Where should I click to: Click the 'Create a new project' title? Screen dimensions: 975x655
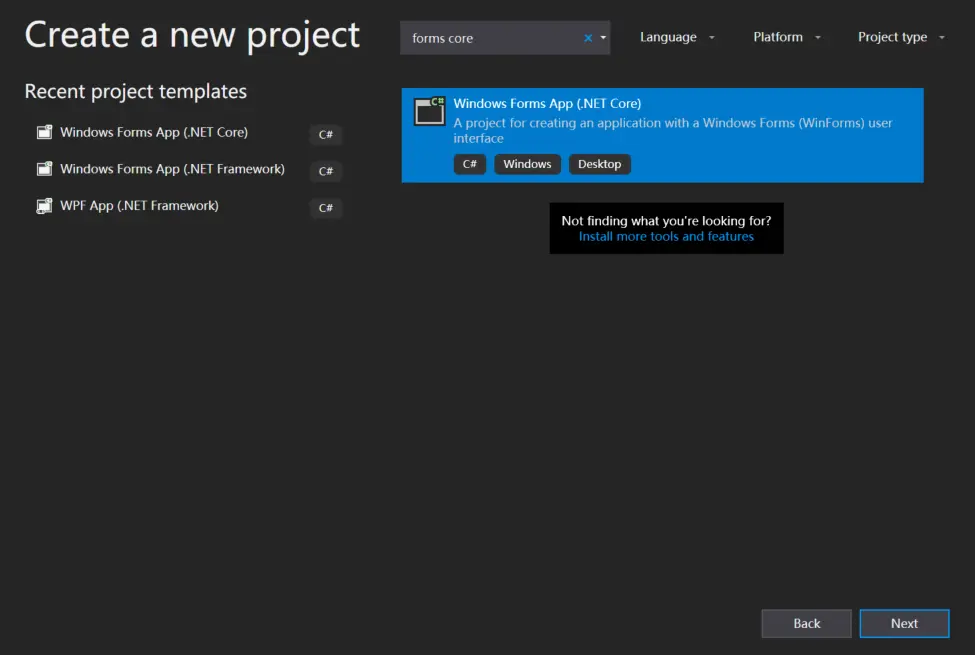(192, 35)
